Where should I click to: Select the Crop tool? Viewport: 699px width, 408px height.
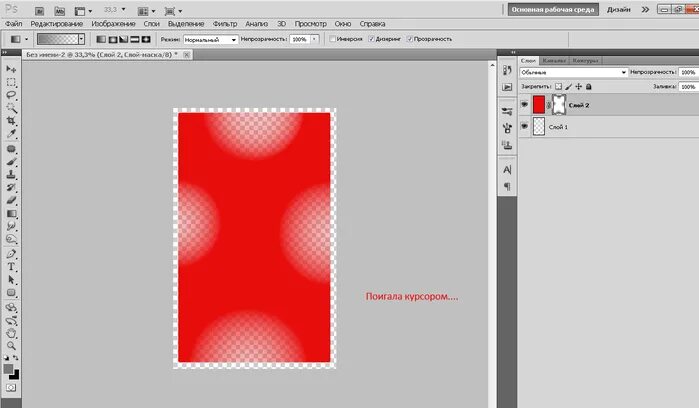click(x=11, y=121)
